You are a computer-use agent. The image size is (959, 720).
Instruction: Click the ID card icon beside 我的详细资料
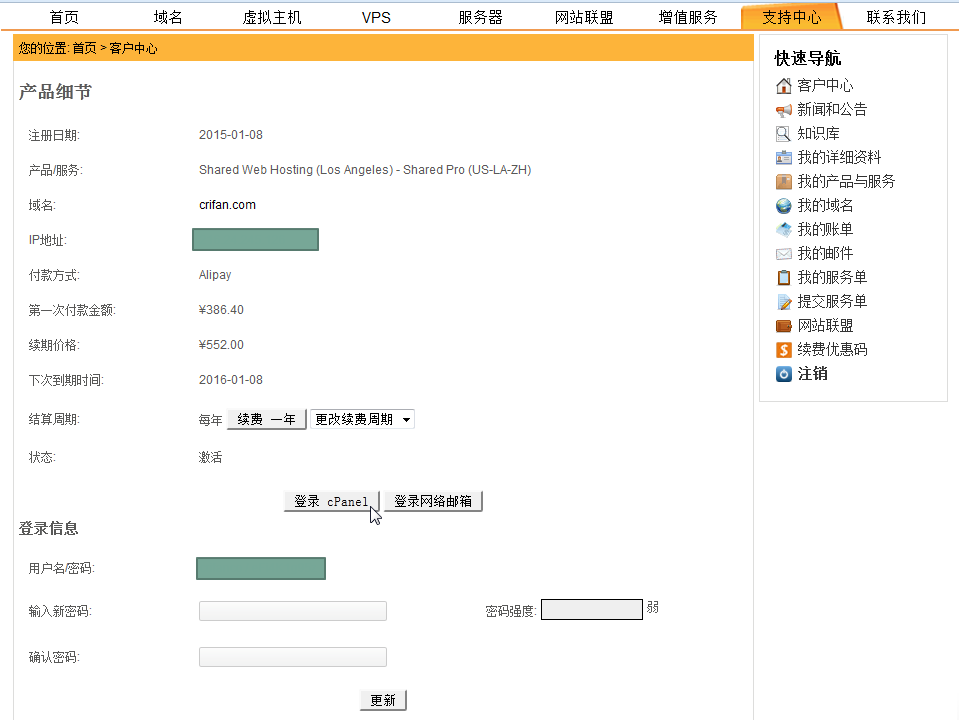click(x=783, y=158)
